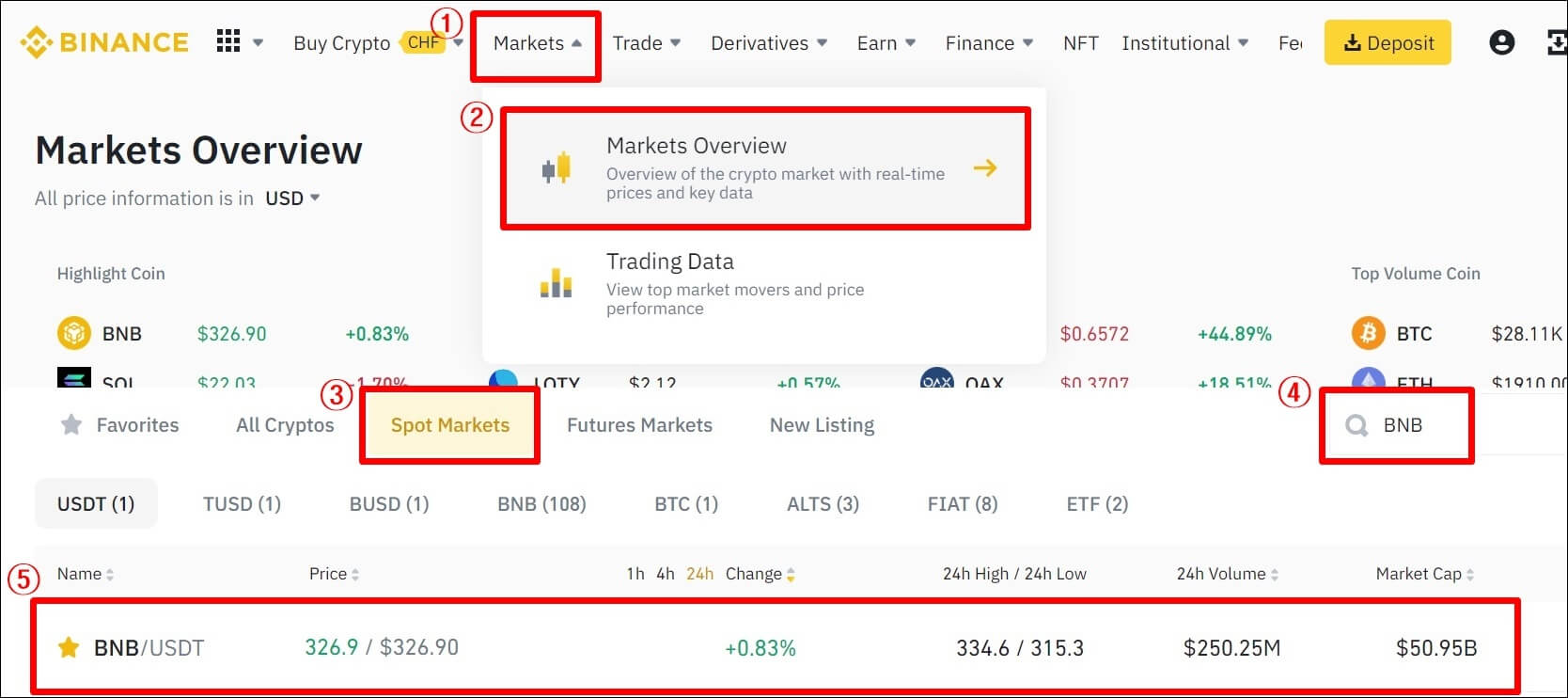Screen dimensions: 1568x698
Task: Click the BTC coin icon in Top Volume
Action: tap(1368, 333)
